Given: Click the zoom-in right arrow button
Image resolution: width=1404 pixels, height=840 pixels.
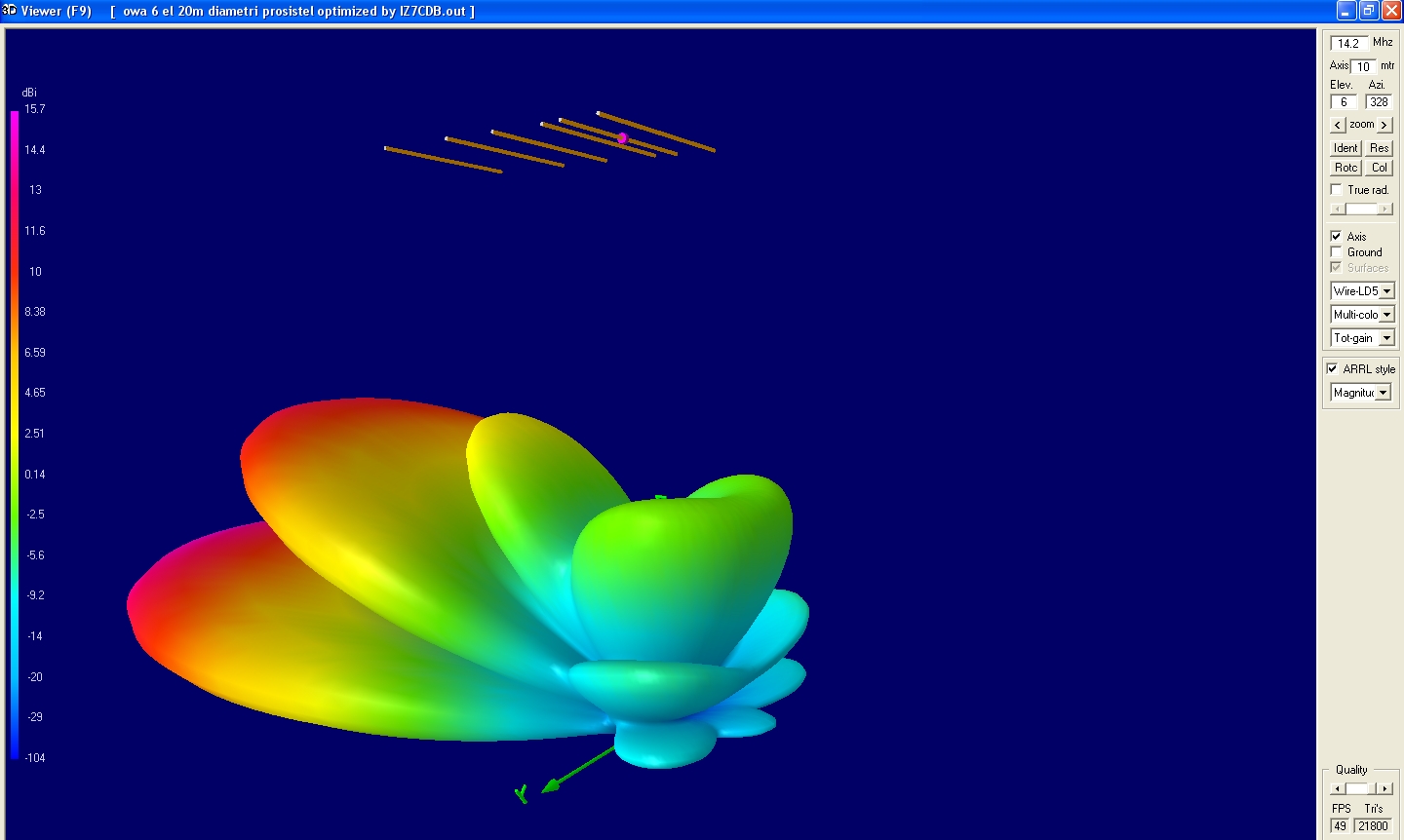Looking at the screenshot, I should pyautogui.click(x=1384, y=126).
